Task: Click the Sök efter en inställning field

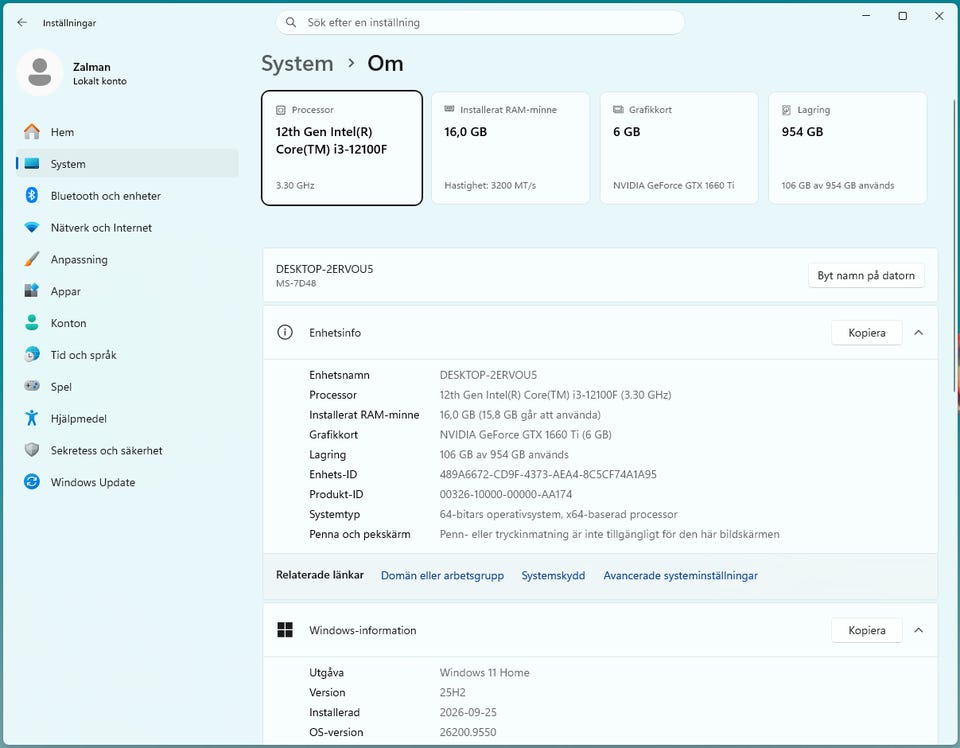Action: coord(480,23)
